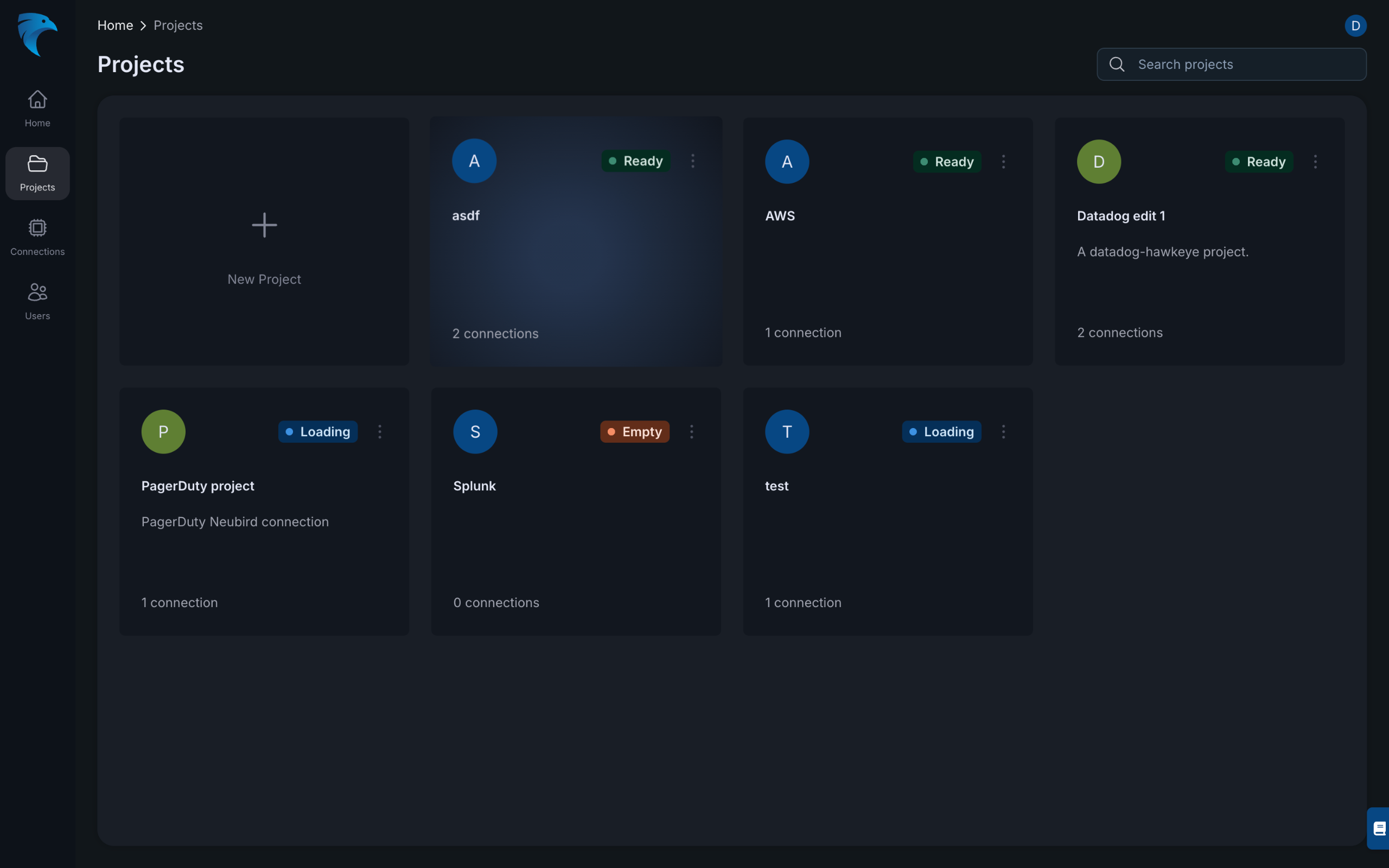The width and height of the screenshot is (1389, 868).
Task: Open the Datadog edit 1 project title
Action: tap(1120, 216)
